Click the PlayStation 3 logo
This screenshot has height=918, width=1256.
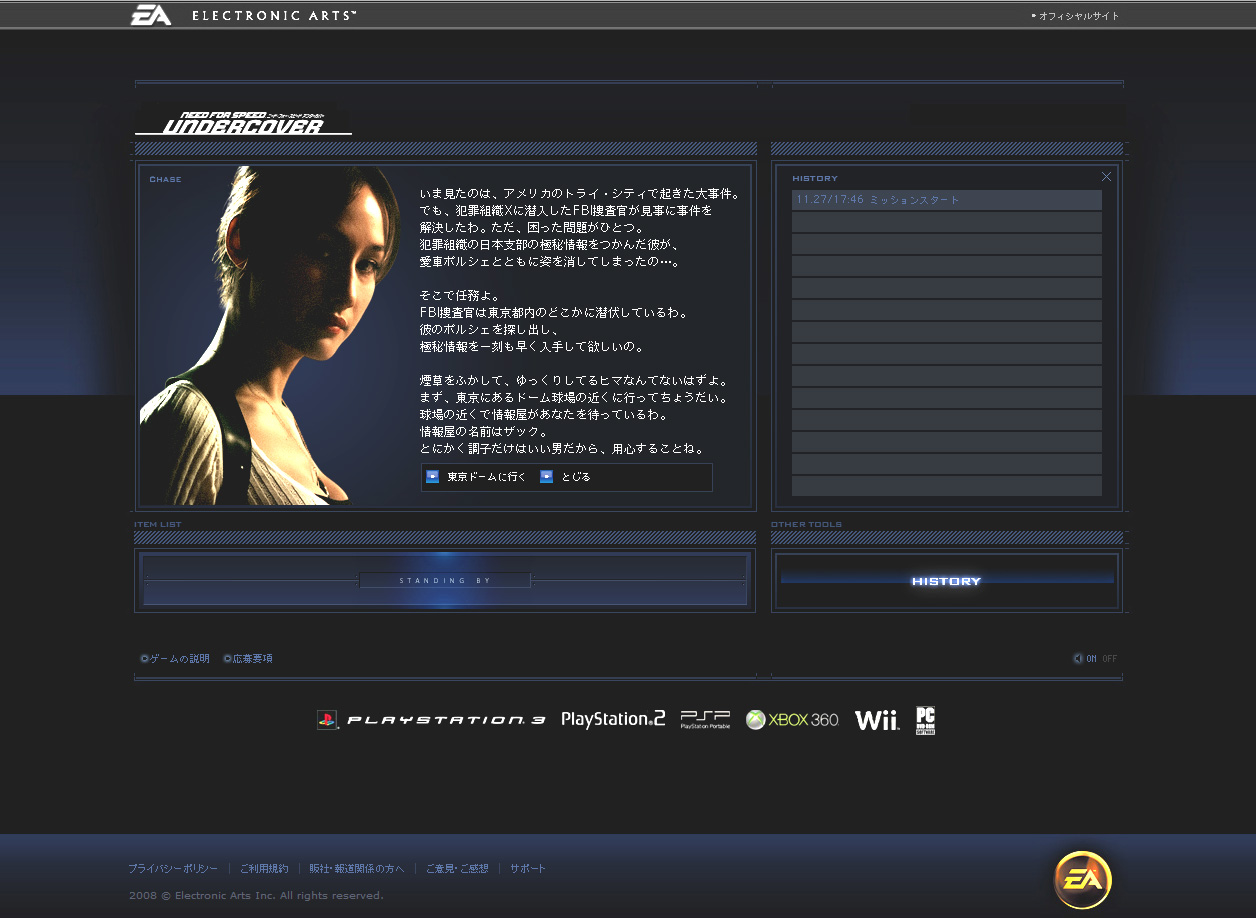431,720
